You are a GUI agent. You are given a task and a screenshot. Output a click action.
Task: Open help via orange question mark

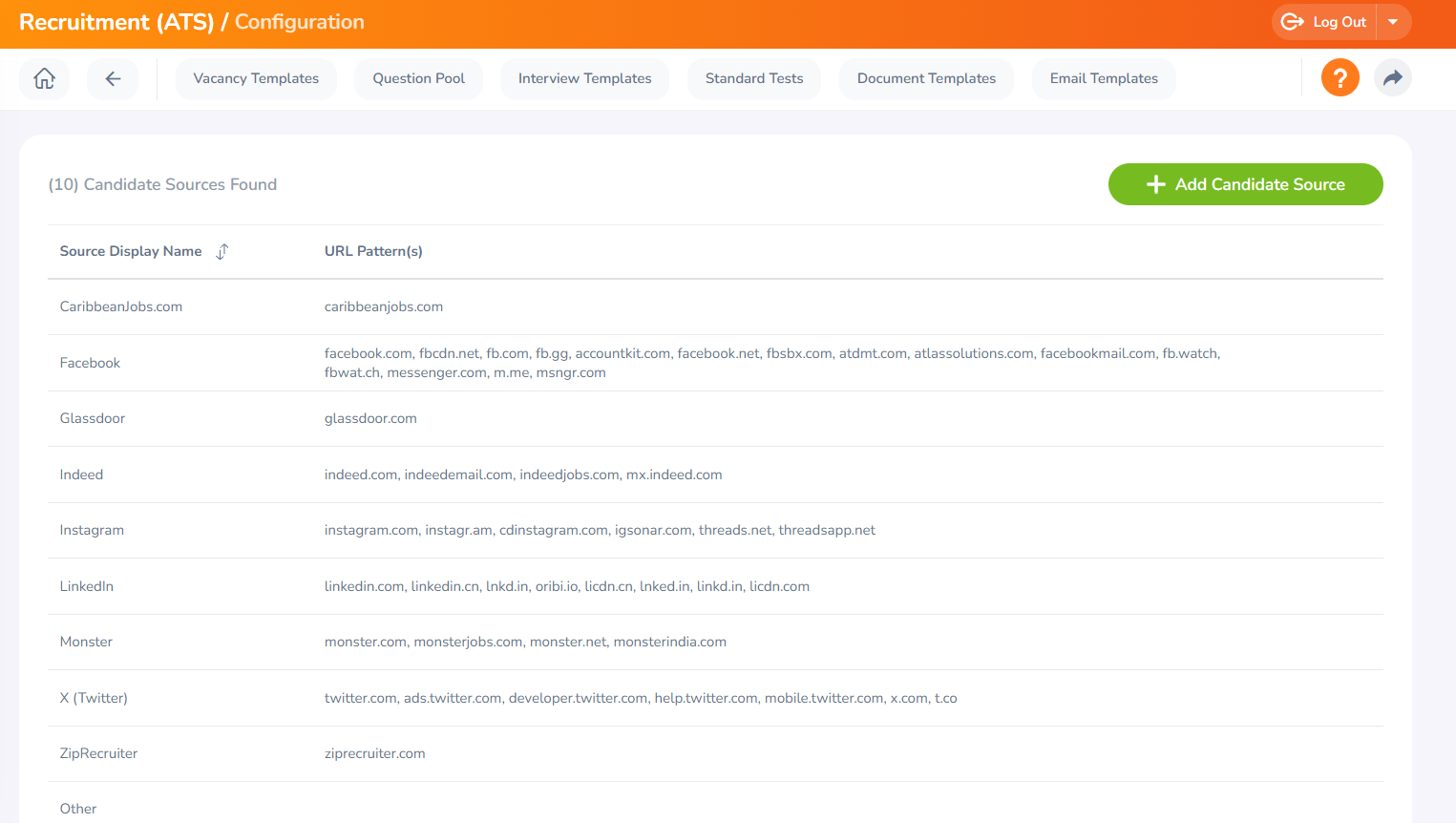(1340, 78)
